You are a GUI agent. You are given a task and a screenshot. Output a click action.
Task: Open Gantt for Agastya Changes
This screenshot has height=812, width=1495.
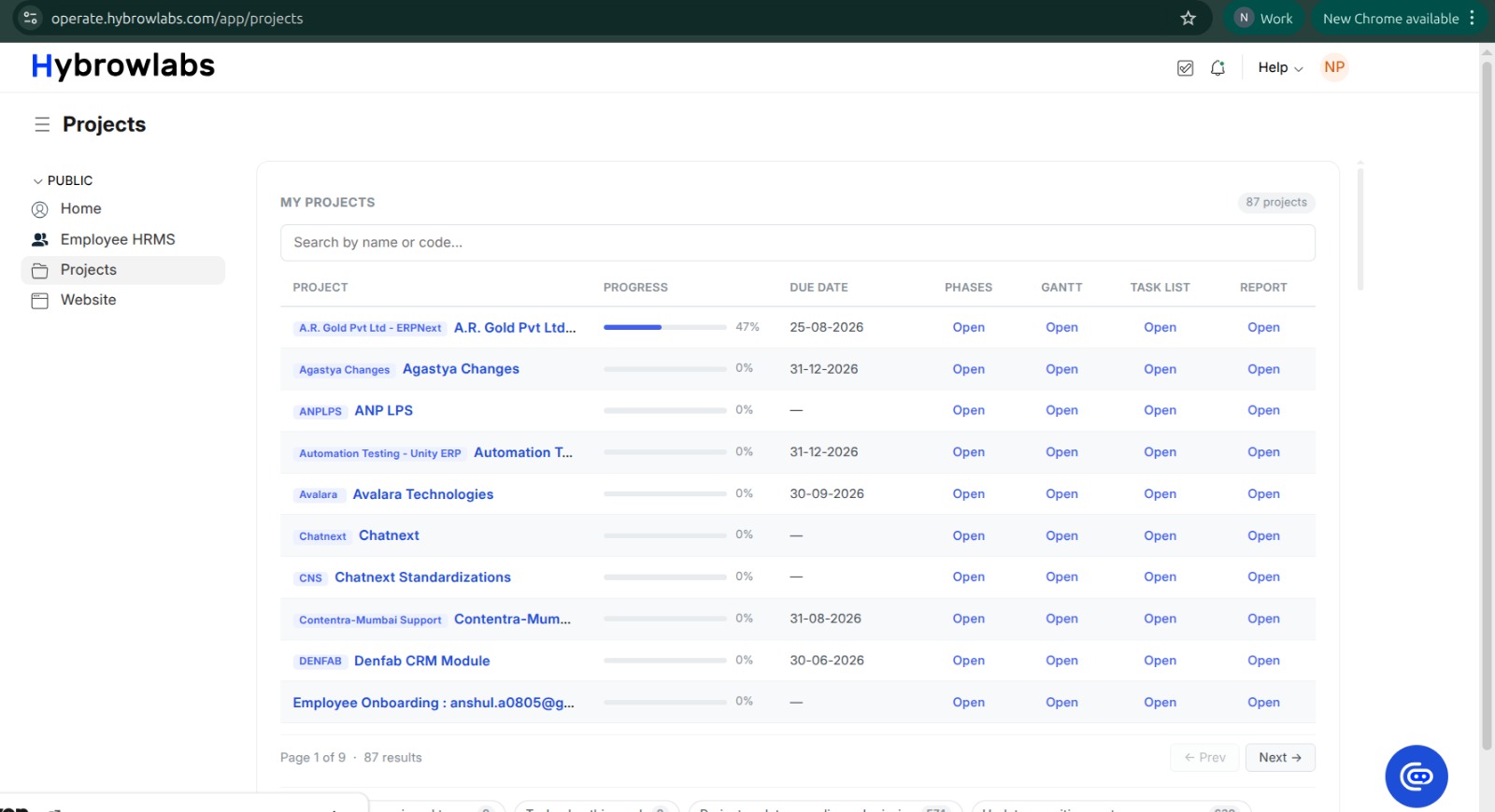click(x=1061, y=369)
